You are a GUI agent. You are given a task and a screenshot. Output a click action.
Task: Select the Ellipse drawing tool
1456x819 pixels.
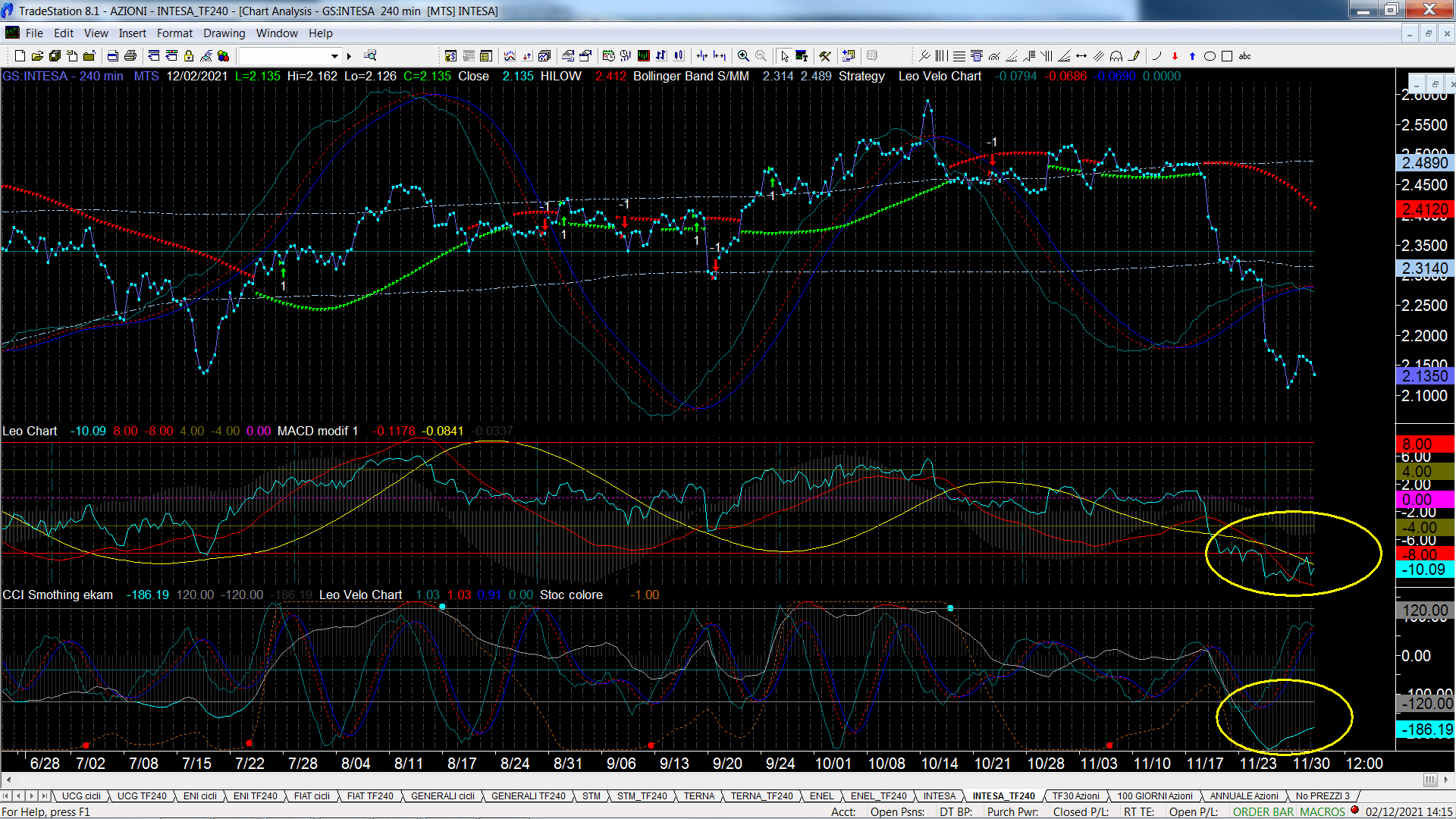pos(1210,55)
